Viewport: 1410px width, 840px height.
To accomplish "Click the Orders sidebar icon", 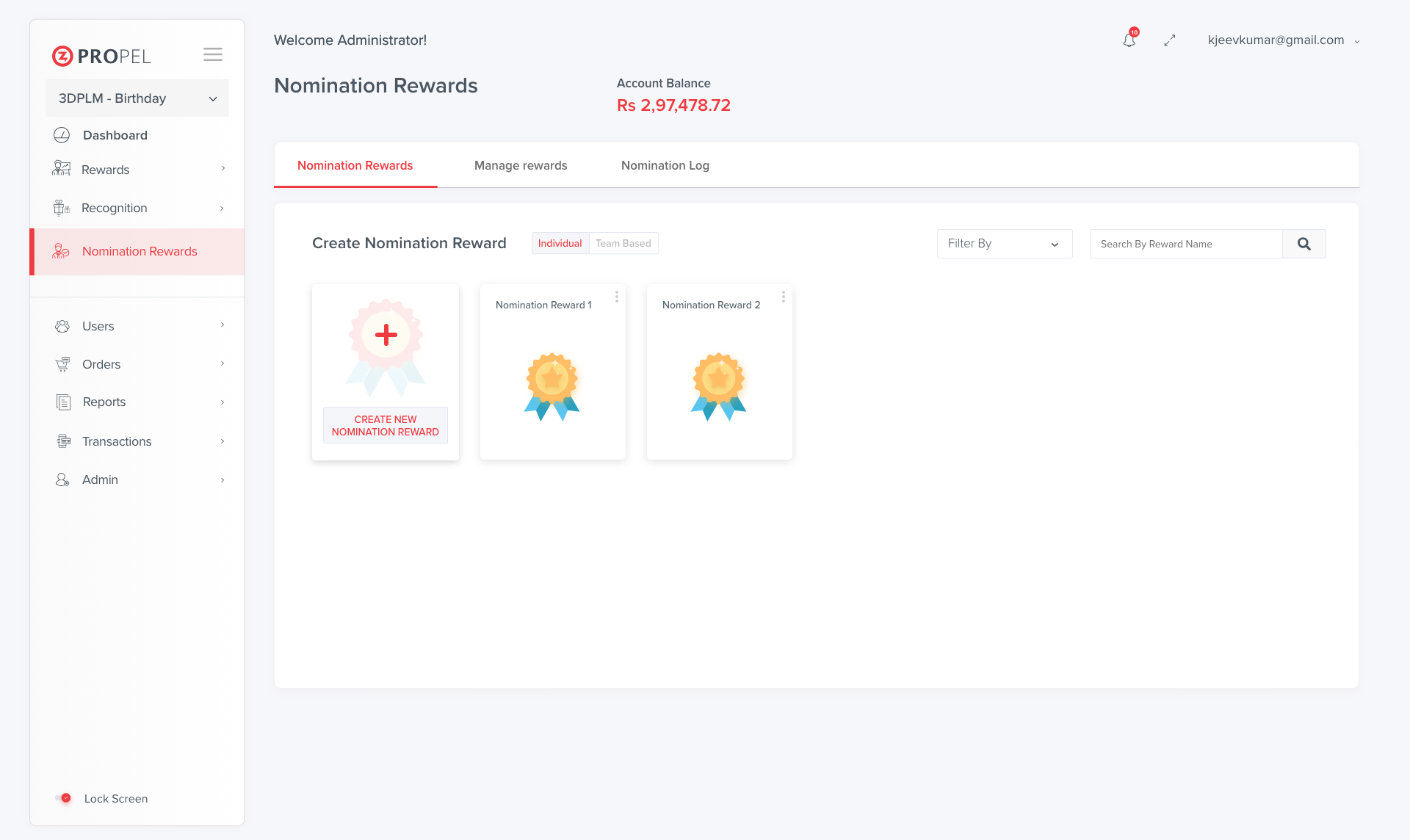I will click(x=63, y=363).
